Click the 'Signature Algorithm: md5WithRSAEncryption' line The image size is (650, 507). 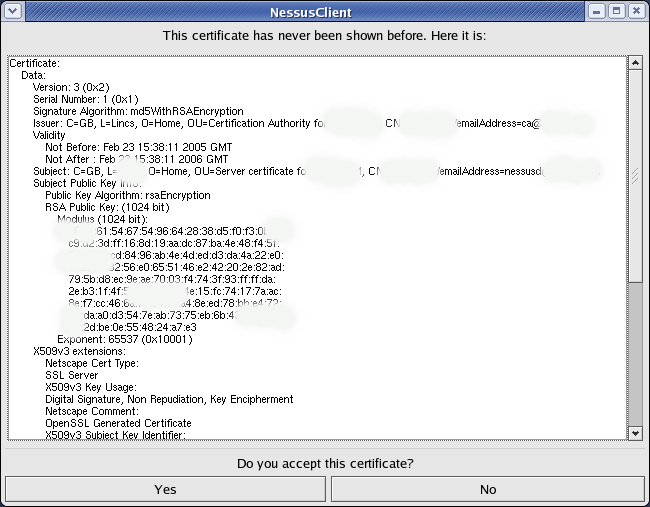point(138,112)
